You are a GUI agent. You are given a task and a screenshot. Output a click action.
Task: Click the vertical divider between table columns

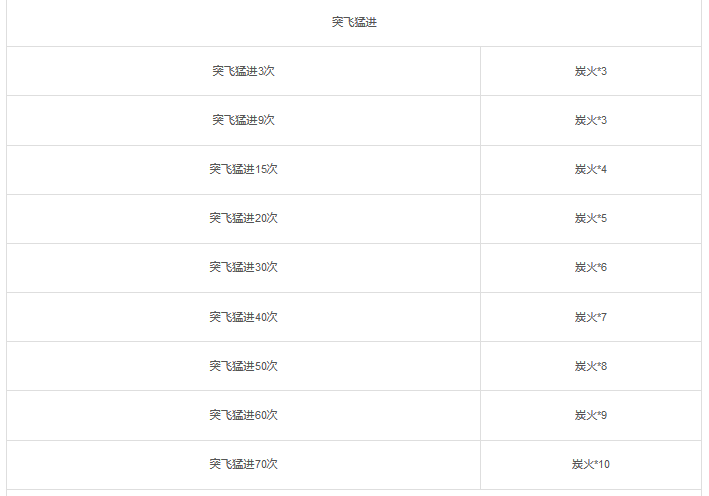[x=481, y=268]
